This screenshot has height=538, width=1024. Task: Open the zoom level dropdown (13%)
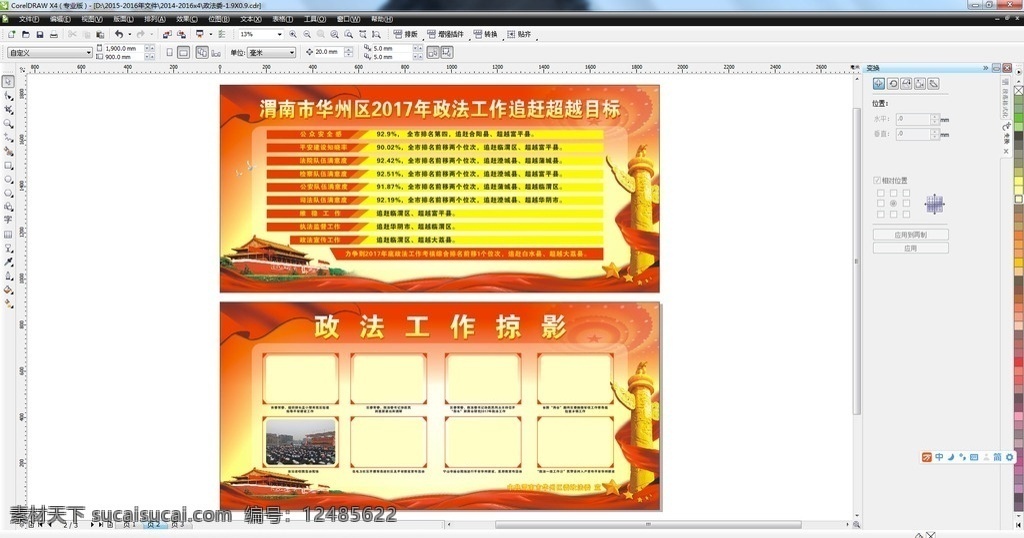(x=280, y=34)
